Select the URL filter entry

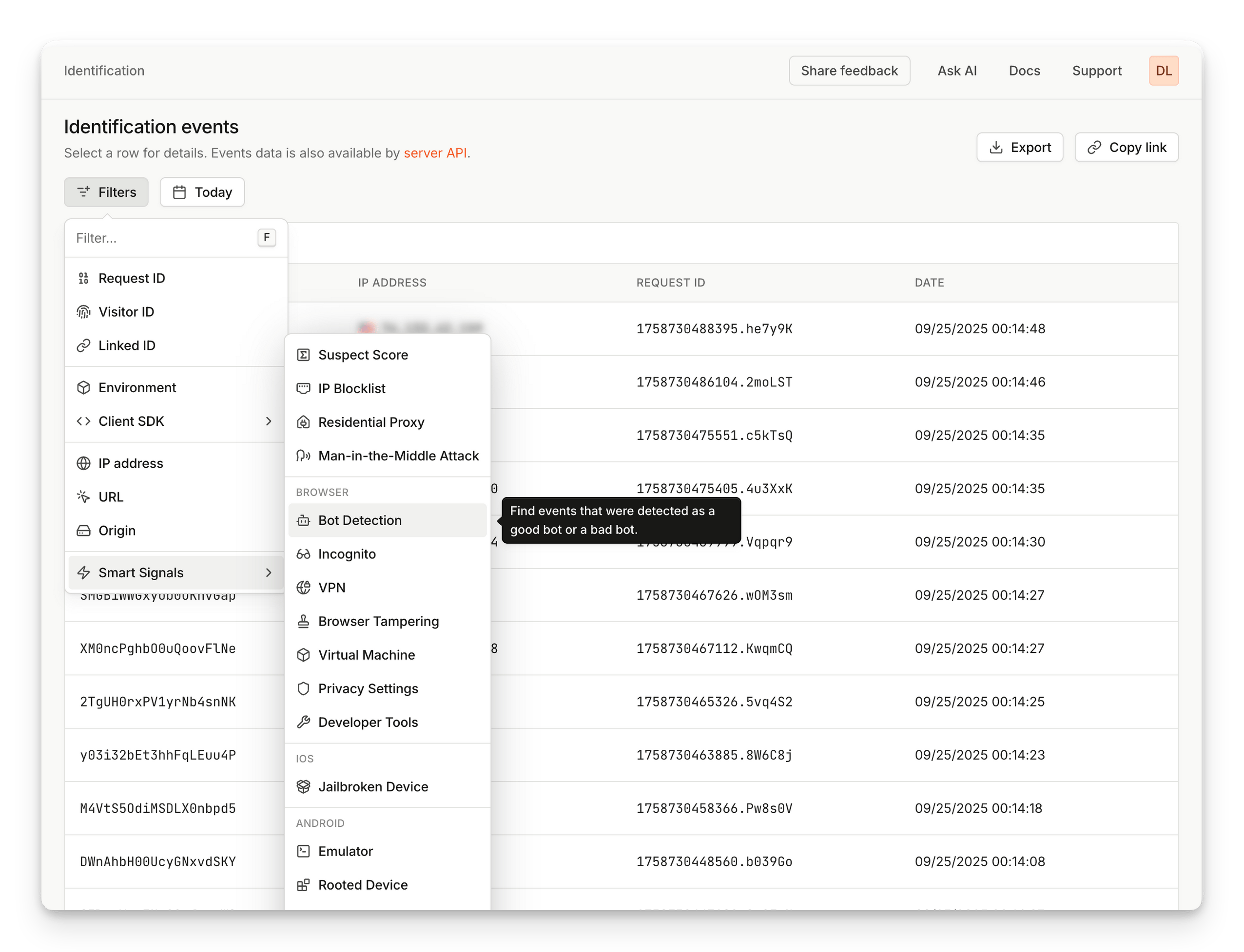176,497
